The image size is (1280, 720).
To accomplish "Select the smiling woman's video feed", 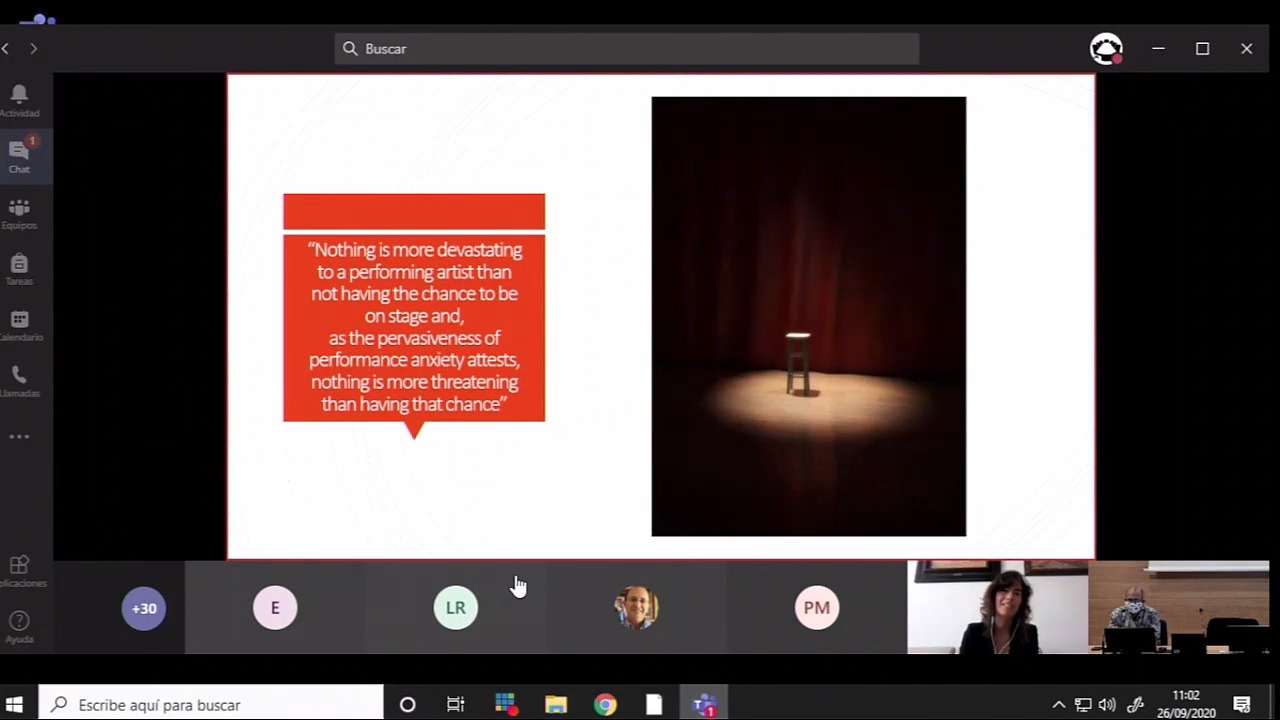I will [997, 608].
